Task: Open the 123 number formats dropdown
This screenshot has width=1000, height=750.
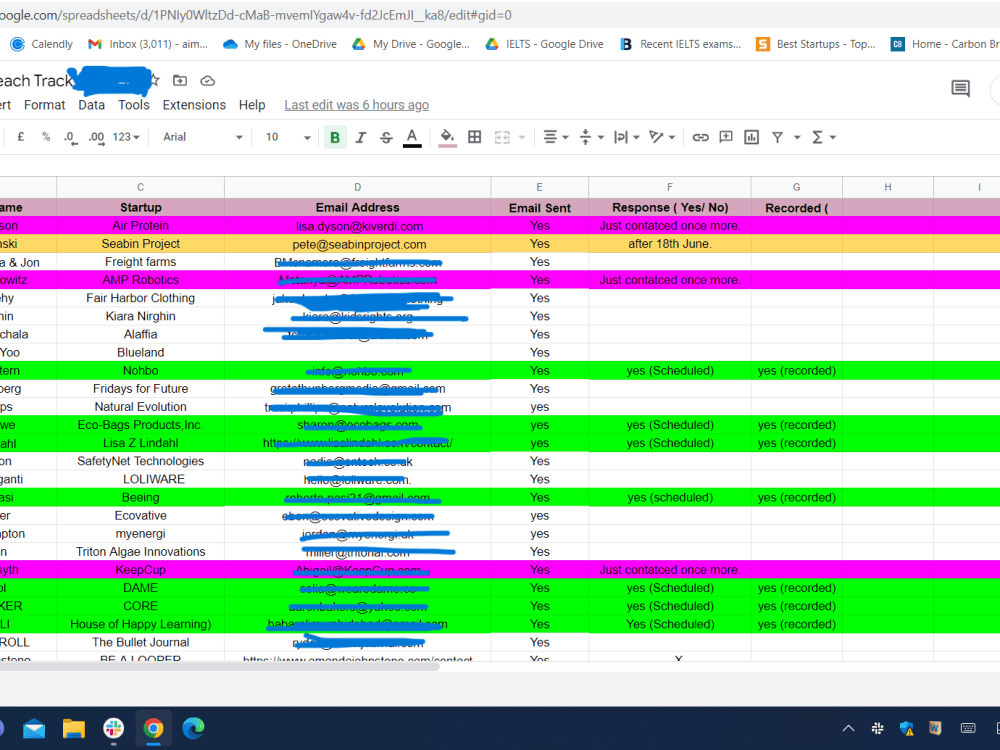Action: click(x=126, y=137)
